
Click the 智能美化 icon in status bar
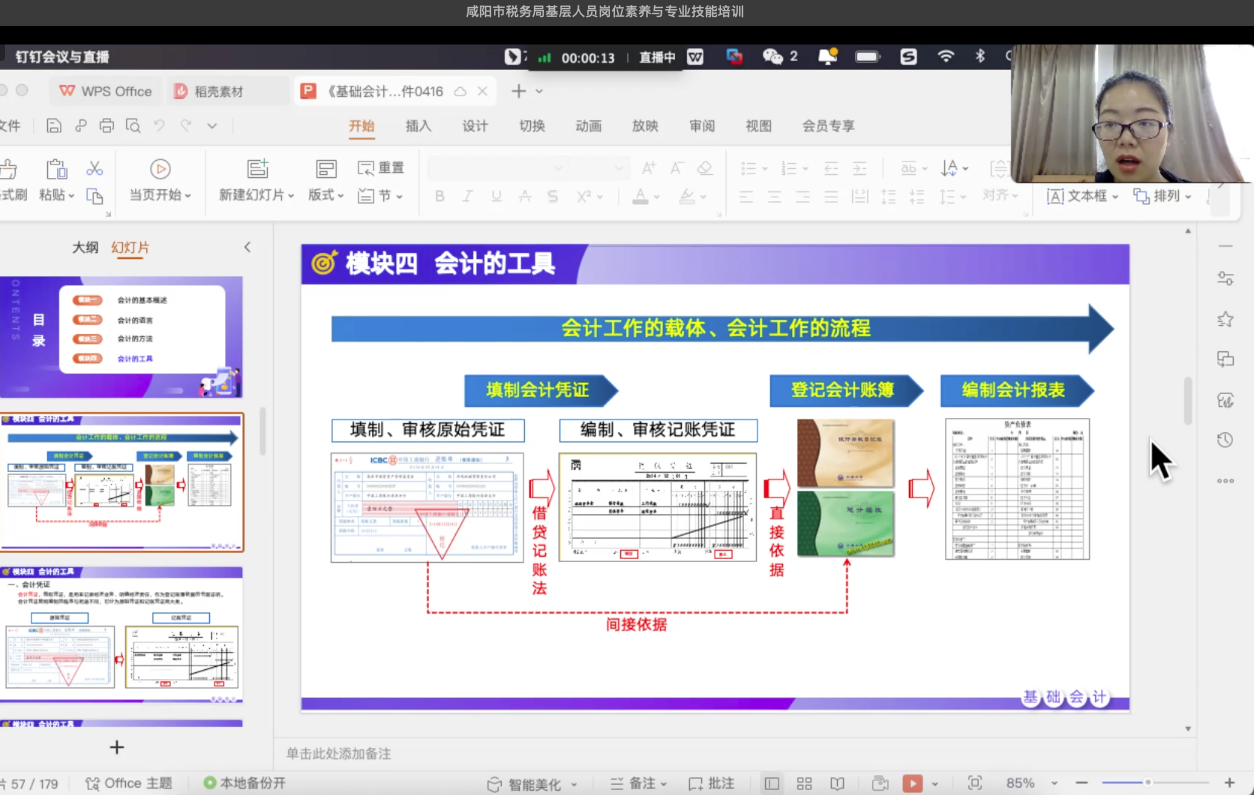494,784
